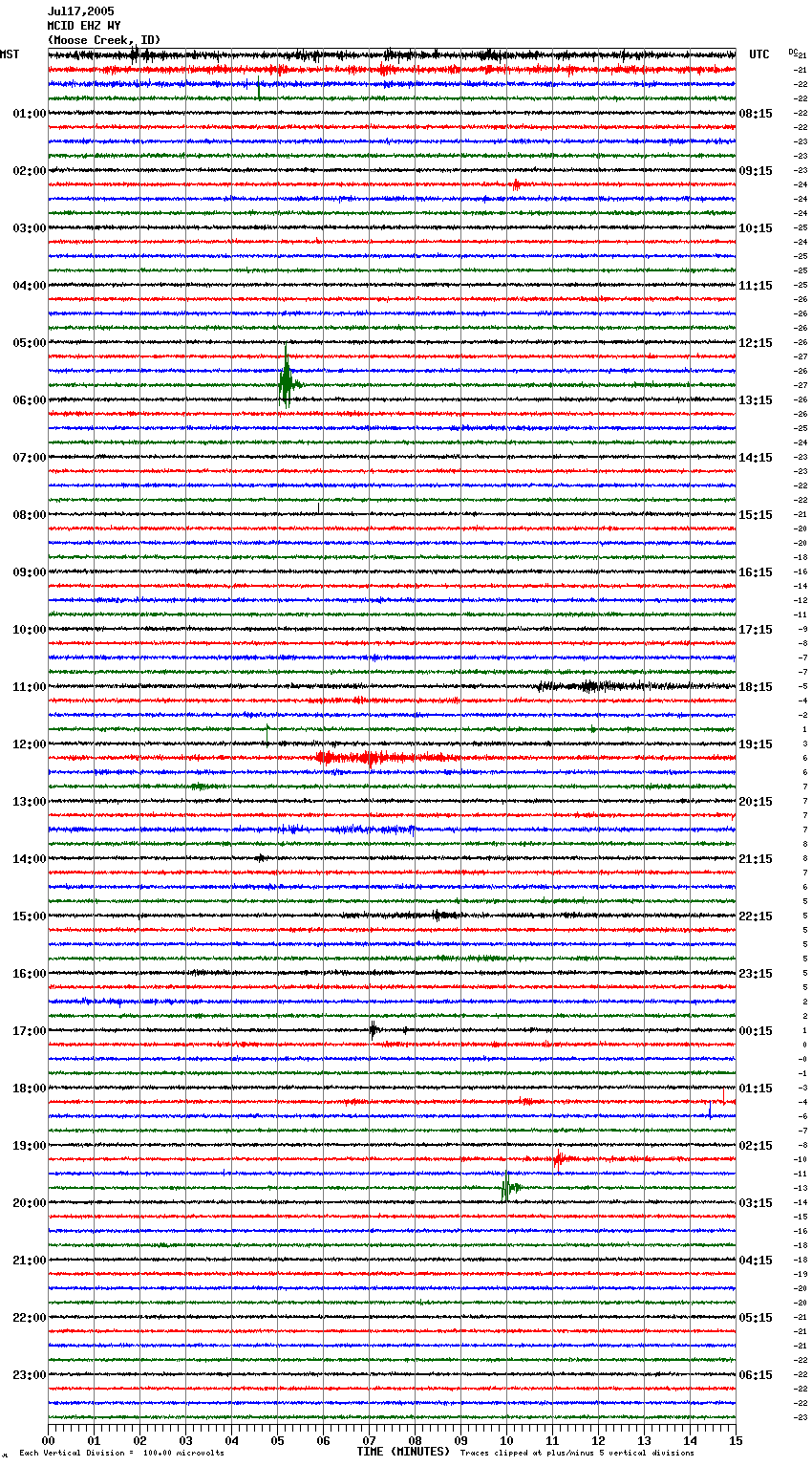Click the "22:15" UTC time label
The height and width of the screenshot is (1466, 812).
[756, 916]
